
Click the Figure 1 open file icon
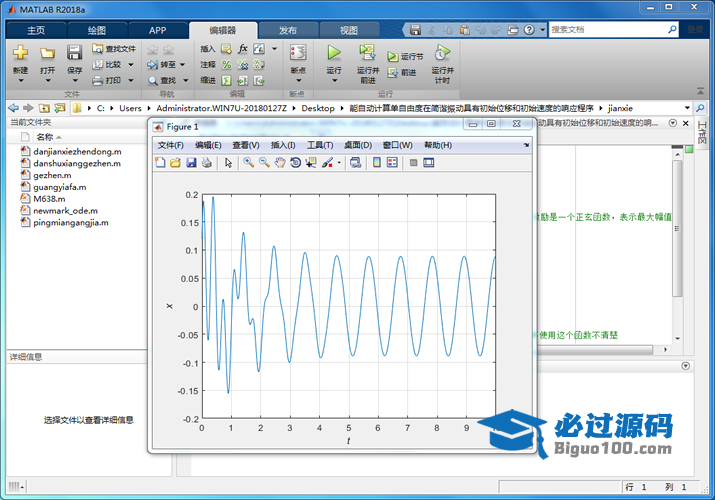point(176,162)
